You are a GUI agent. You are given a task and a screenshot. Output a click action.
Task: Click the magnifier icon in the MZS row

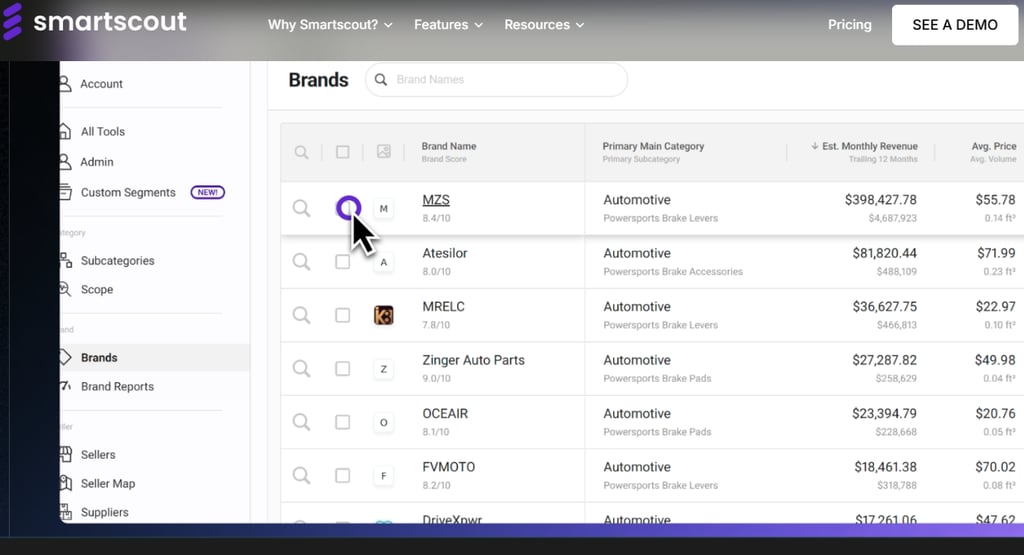click(x=301, y=208)
